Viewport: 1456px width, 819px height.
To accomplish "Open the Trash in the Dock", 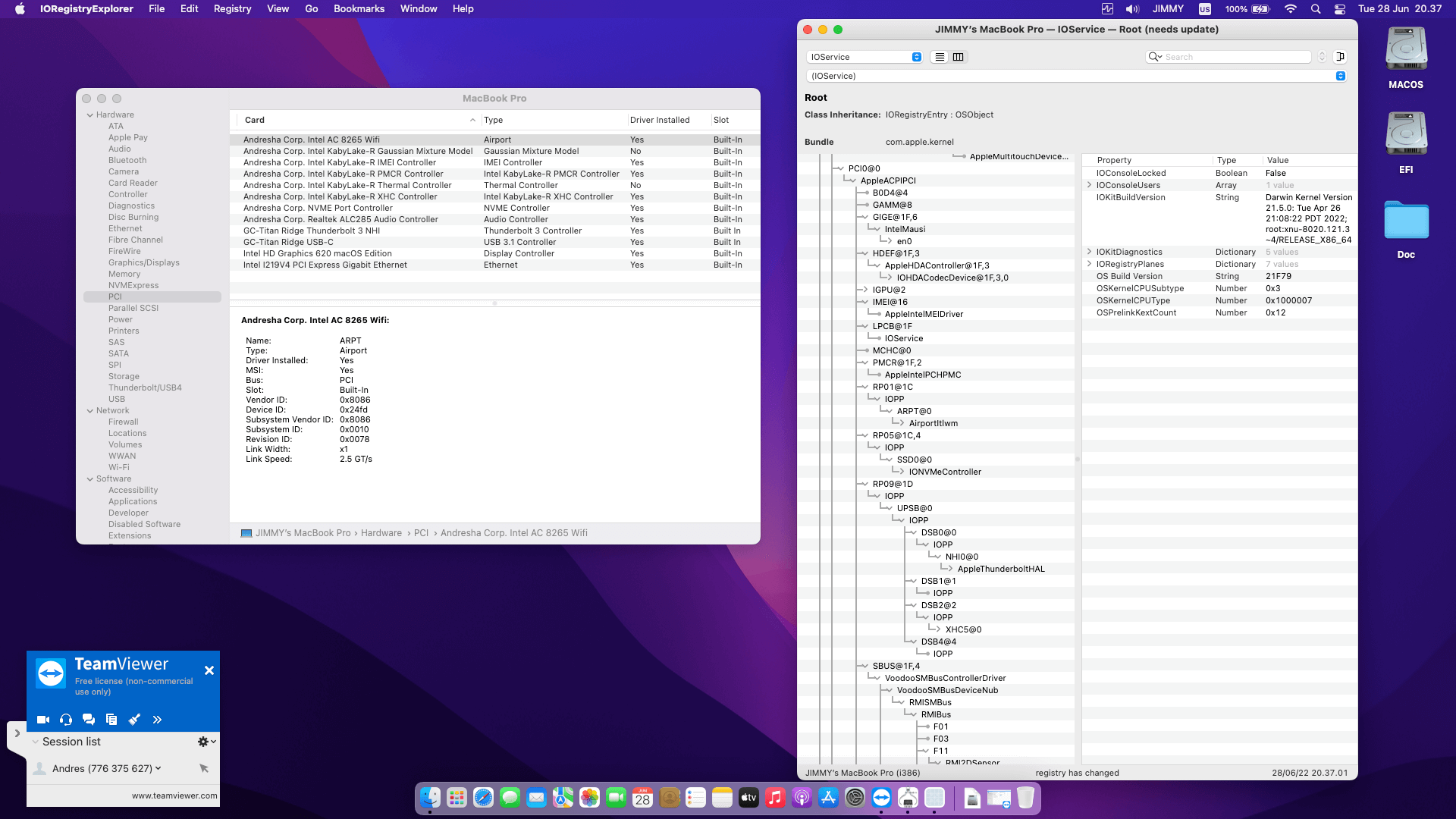I will coord(1025,798).
